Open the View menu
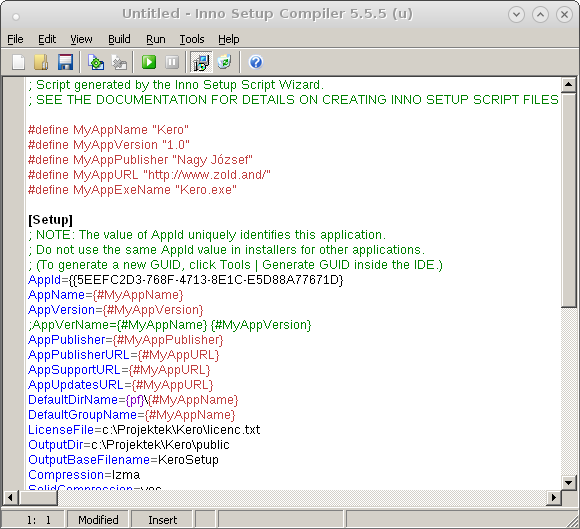 pyautogui.click(x=81, y=39)
